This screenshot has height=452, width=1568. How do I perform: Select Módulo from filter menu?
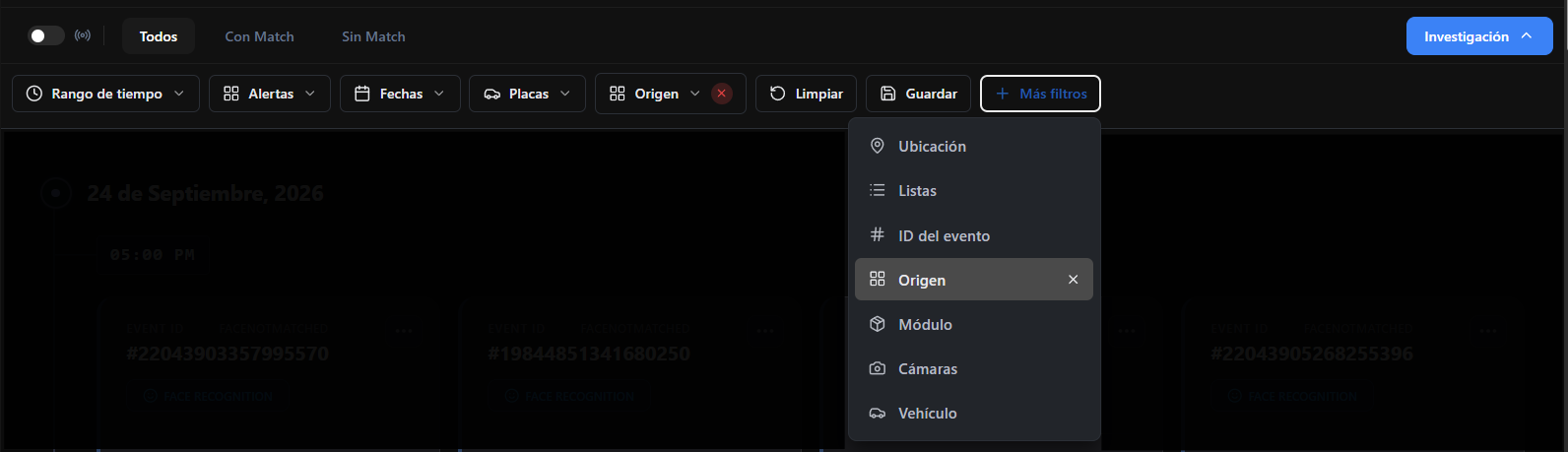[x=974, y=324]
